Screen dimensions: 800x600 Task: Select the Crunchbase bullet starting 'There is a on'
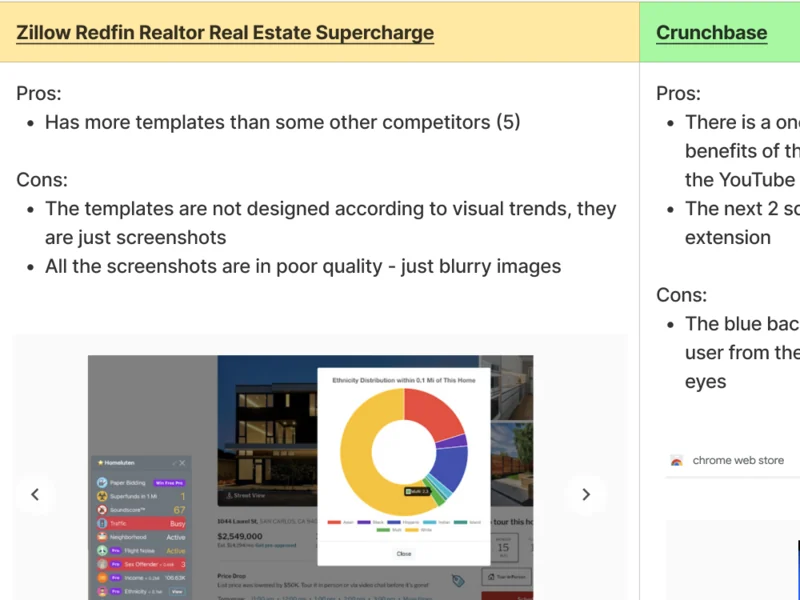742,151
